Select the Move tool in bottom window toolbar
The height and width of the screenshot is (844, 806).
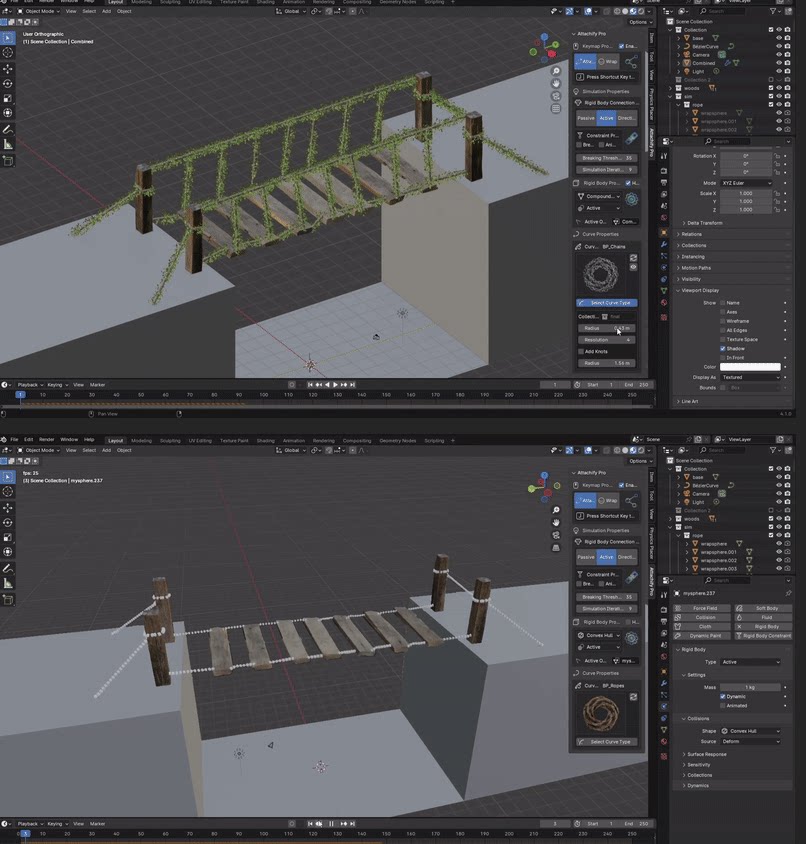tap(8, 508)
